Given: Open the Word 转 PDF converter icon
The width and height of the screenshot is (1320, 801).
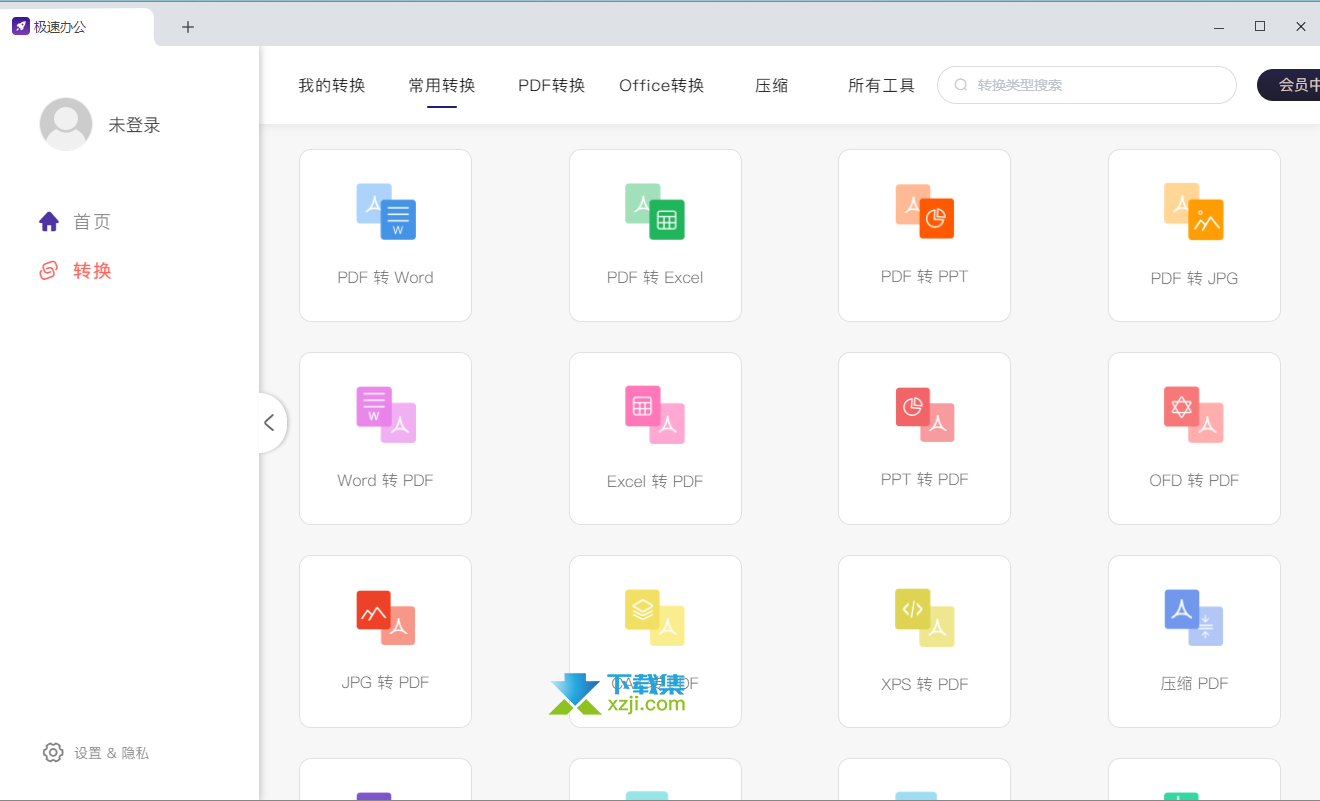Looking at the screenshot, I should coord(386,414).
